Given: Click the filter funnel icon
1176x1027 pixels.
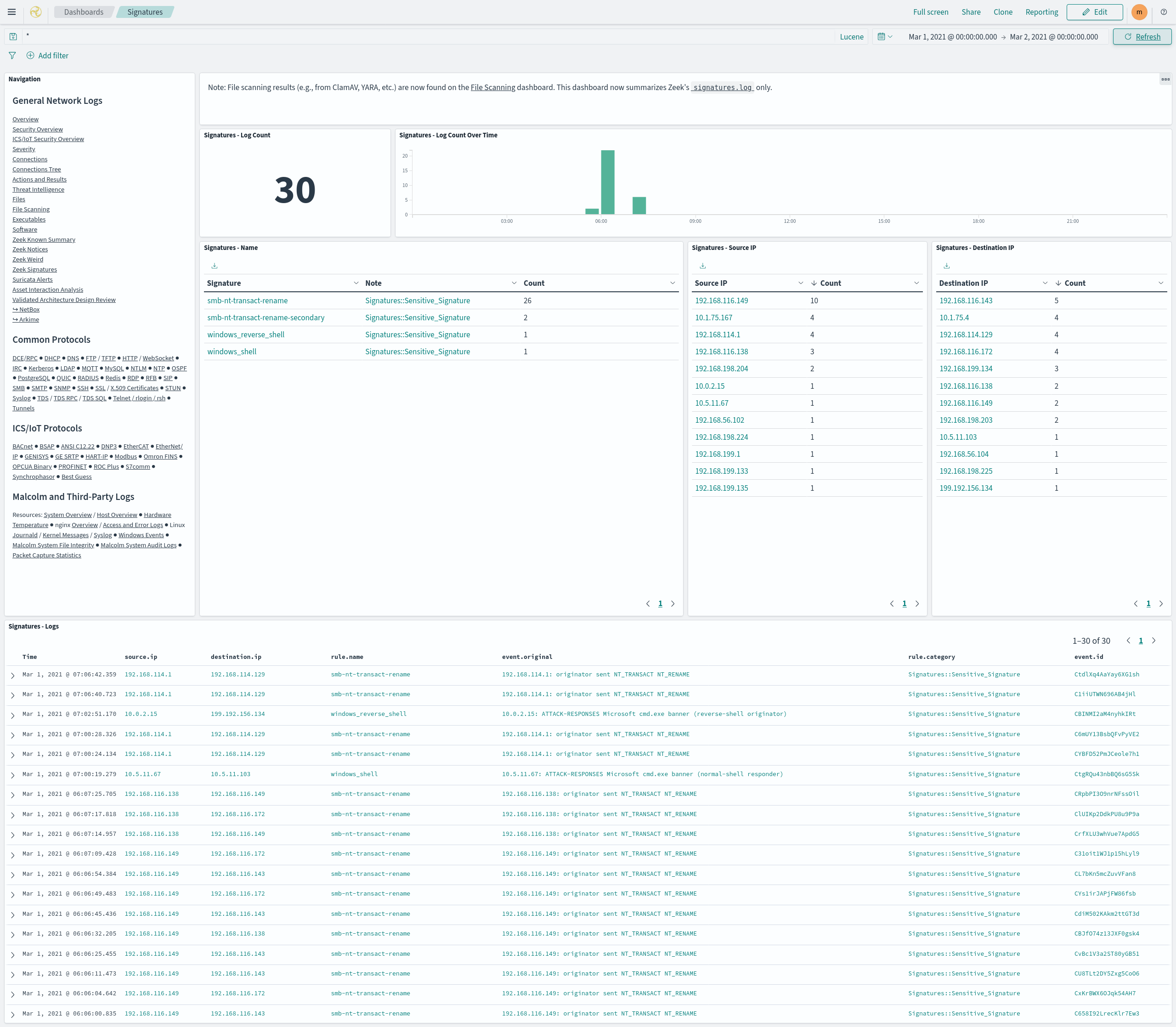Looking at the screenshot, I should (12, 56).
